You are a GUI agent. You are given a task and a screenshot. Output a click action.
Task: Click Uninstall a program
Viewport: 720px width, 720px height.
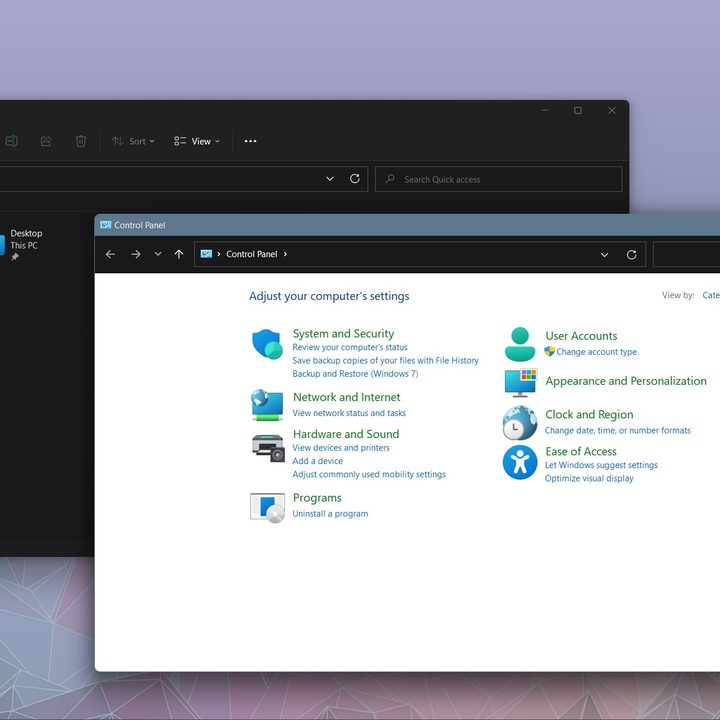[330, 514]
